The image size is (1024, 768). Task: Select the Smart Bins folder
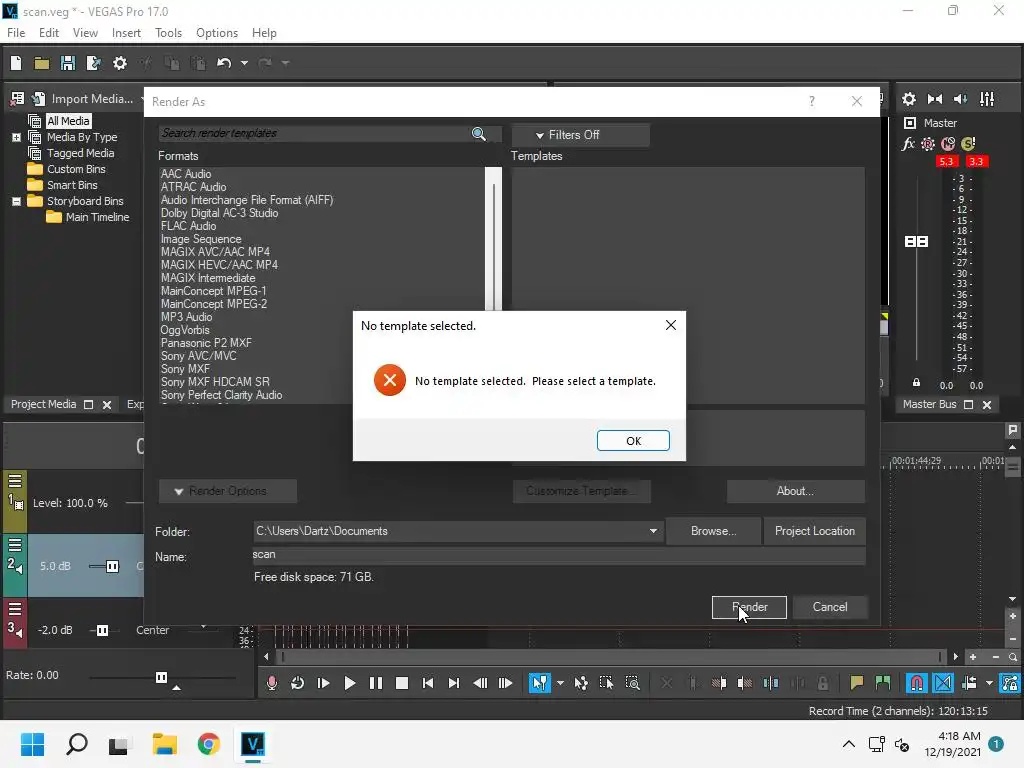72,185
